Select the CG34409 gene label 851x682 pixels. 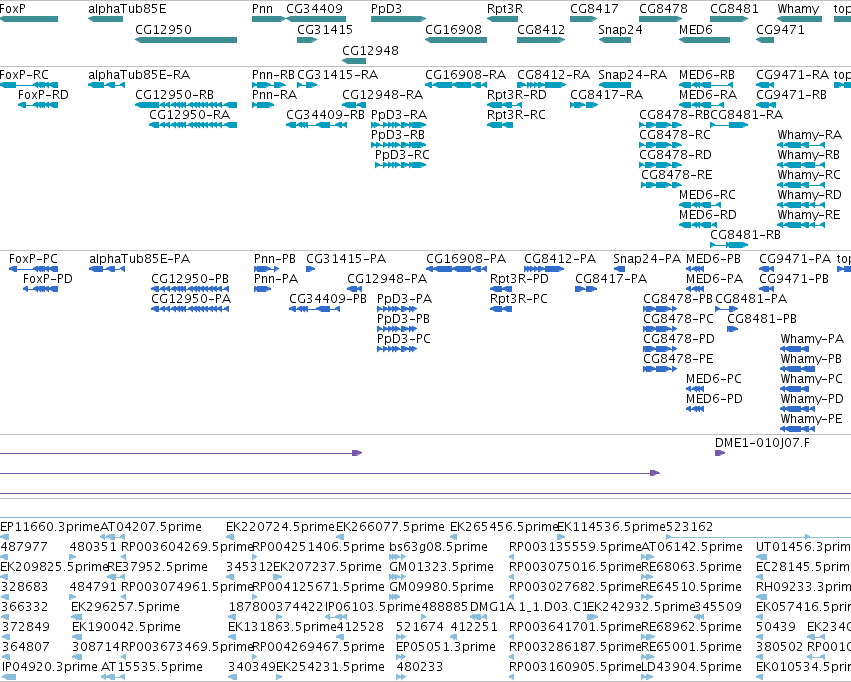[314, 9]
